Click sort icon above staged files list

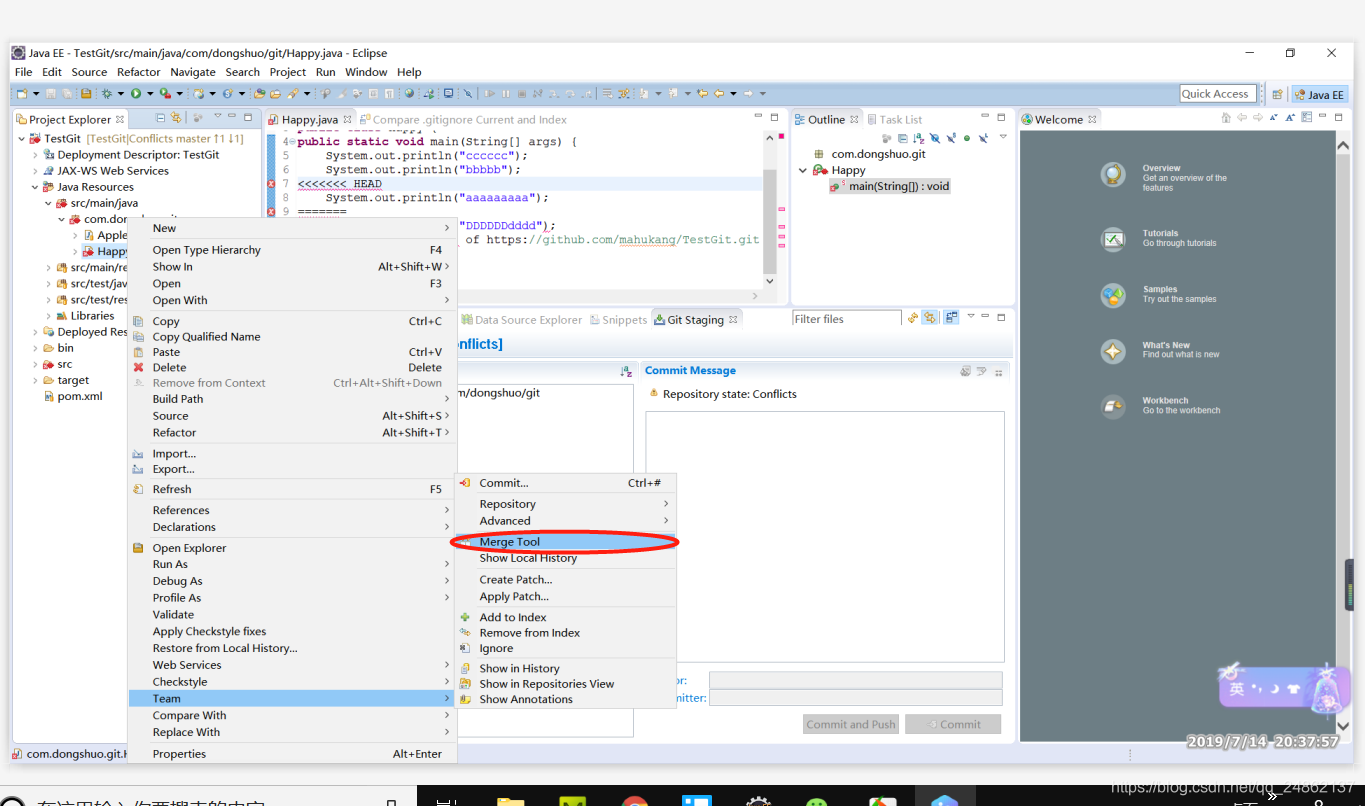(626, 371)
